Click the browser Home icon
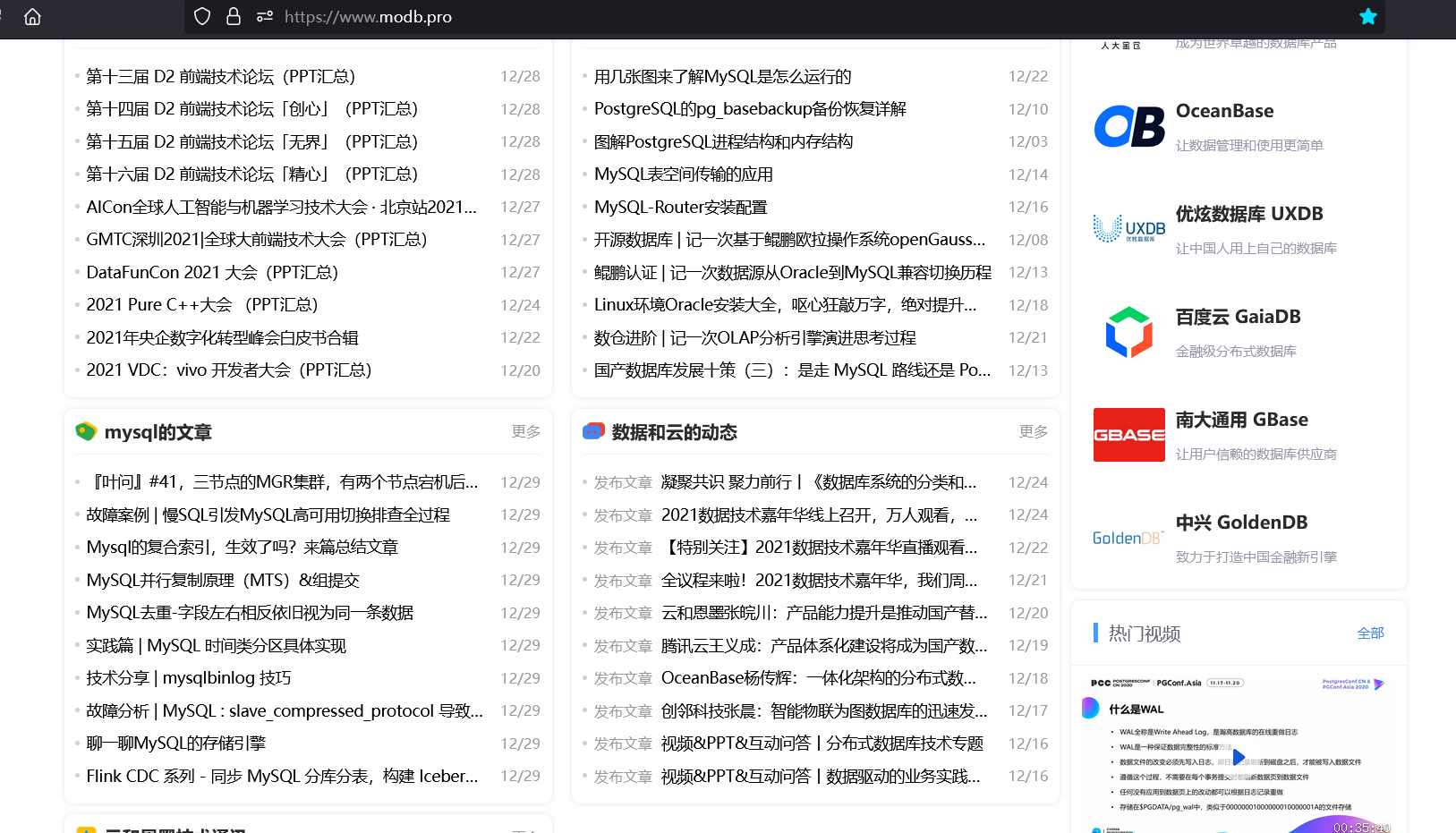The height and width of the screenshot is (833, 1456). pos(32,16)
